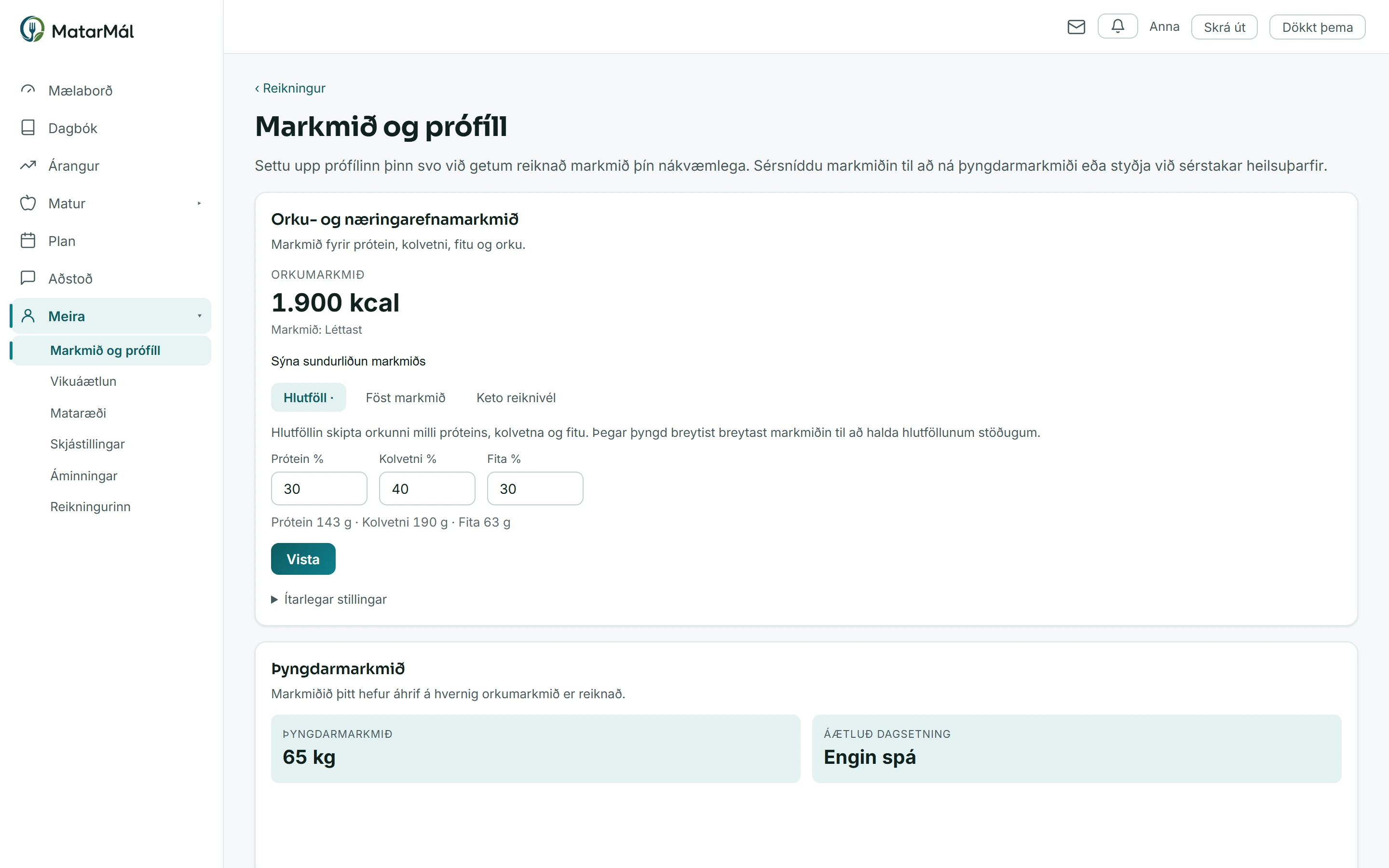1389x868 pixels.
Task: Click the Matur apple icon
Action: 28,203
